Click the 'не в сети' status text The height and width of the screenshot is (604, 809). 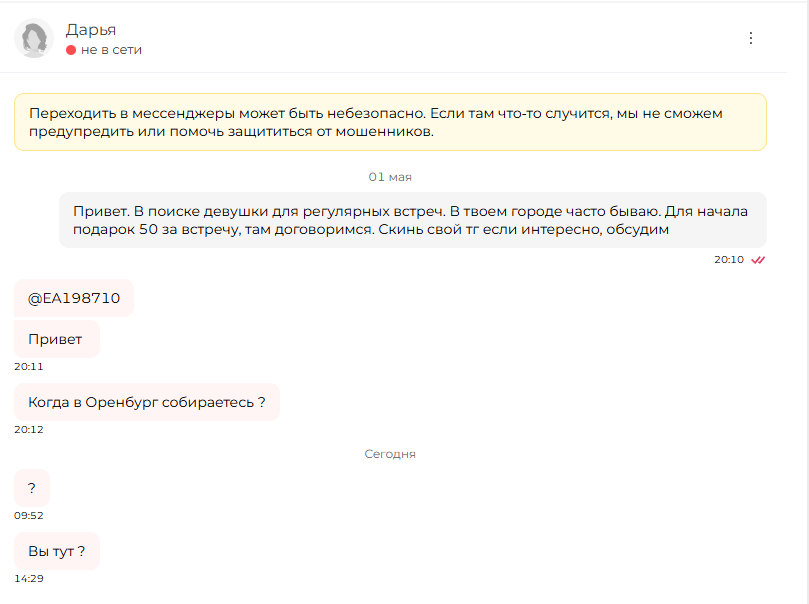(x=111, y=50)
